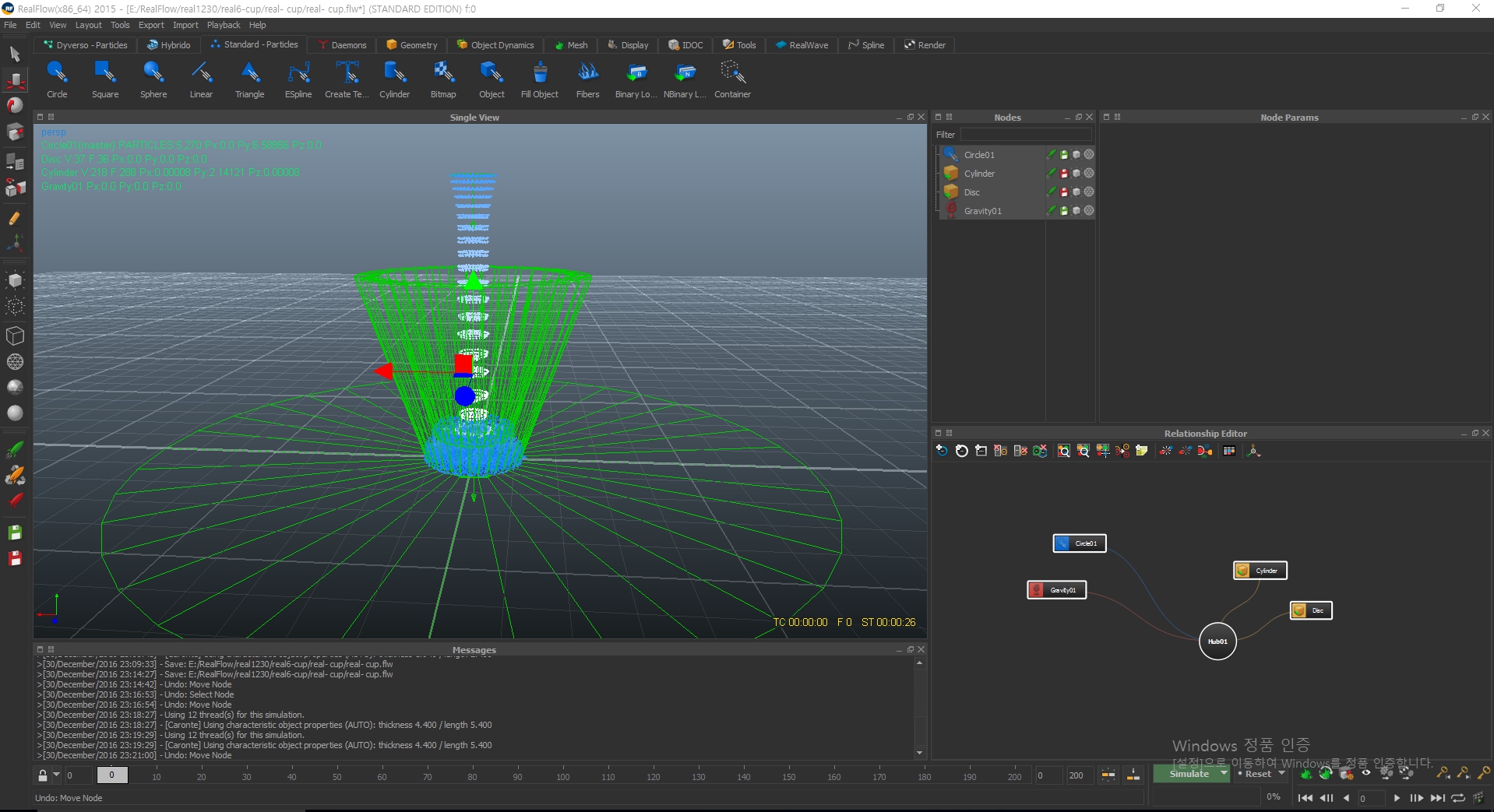Select the Cylinder row in Nodes list
1494x812 pixels.
coord(1017,174)
